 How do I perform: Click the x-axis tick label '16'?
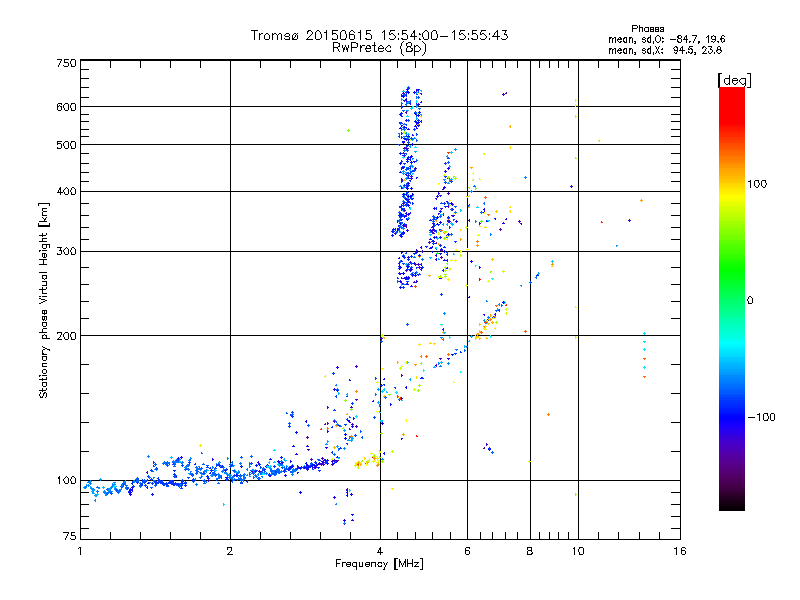pos(680,551)
